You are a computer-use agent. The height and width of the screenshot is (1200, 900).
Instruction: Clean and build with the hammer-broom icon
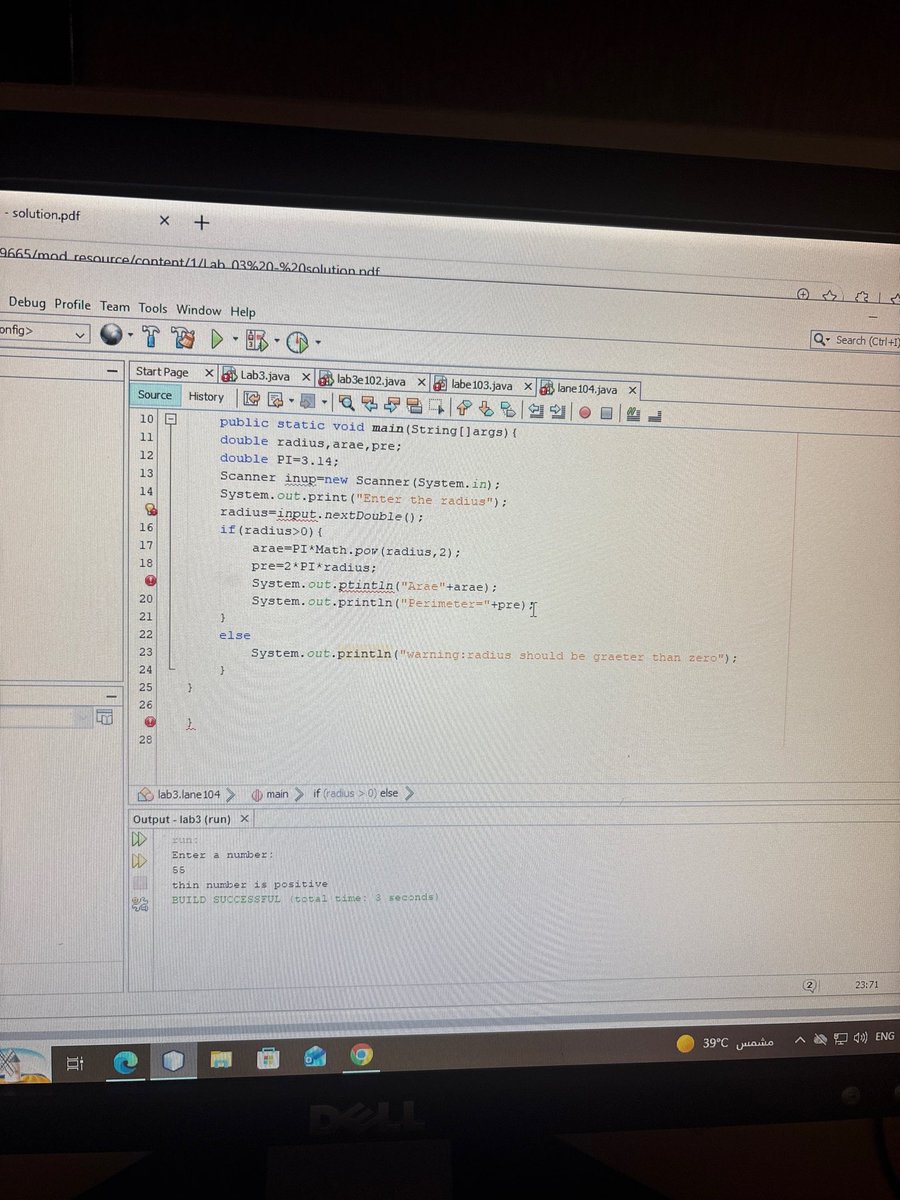(x=184, y=338)
